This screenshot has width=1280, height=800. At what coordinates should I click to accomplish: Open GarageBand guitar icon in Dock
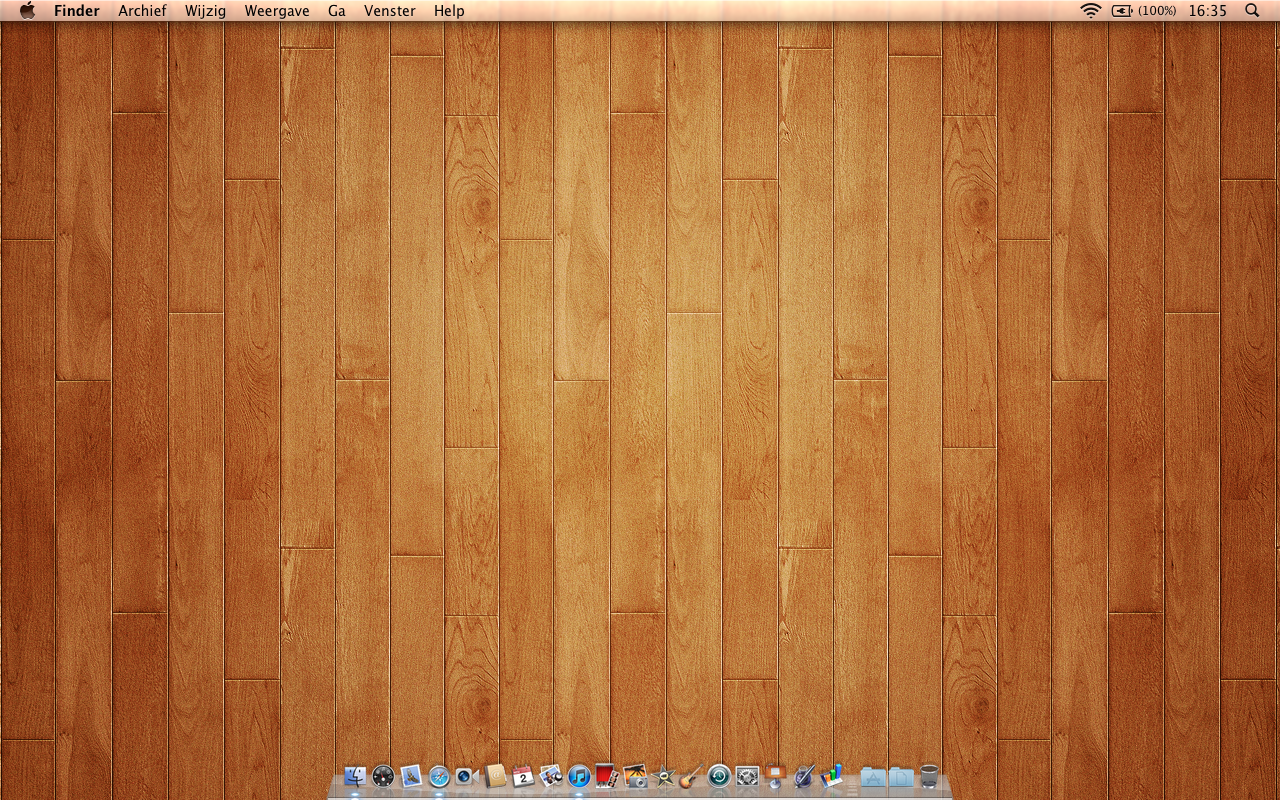point(691,776)
